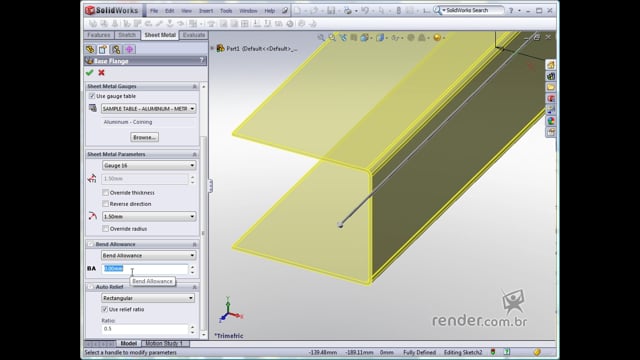The image size is (640, 360).
Task: Open the ConfigurationManager tab icon
Action: pos(116,49)
